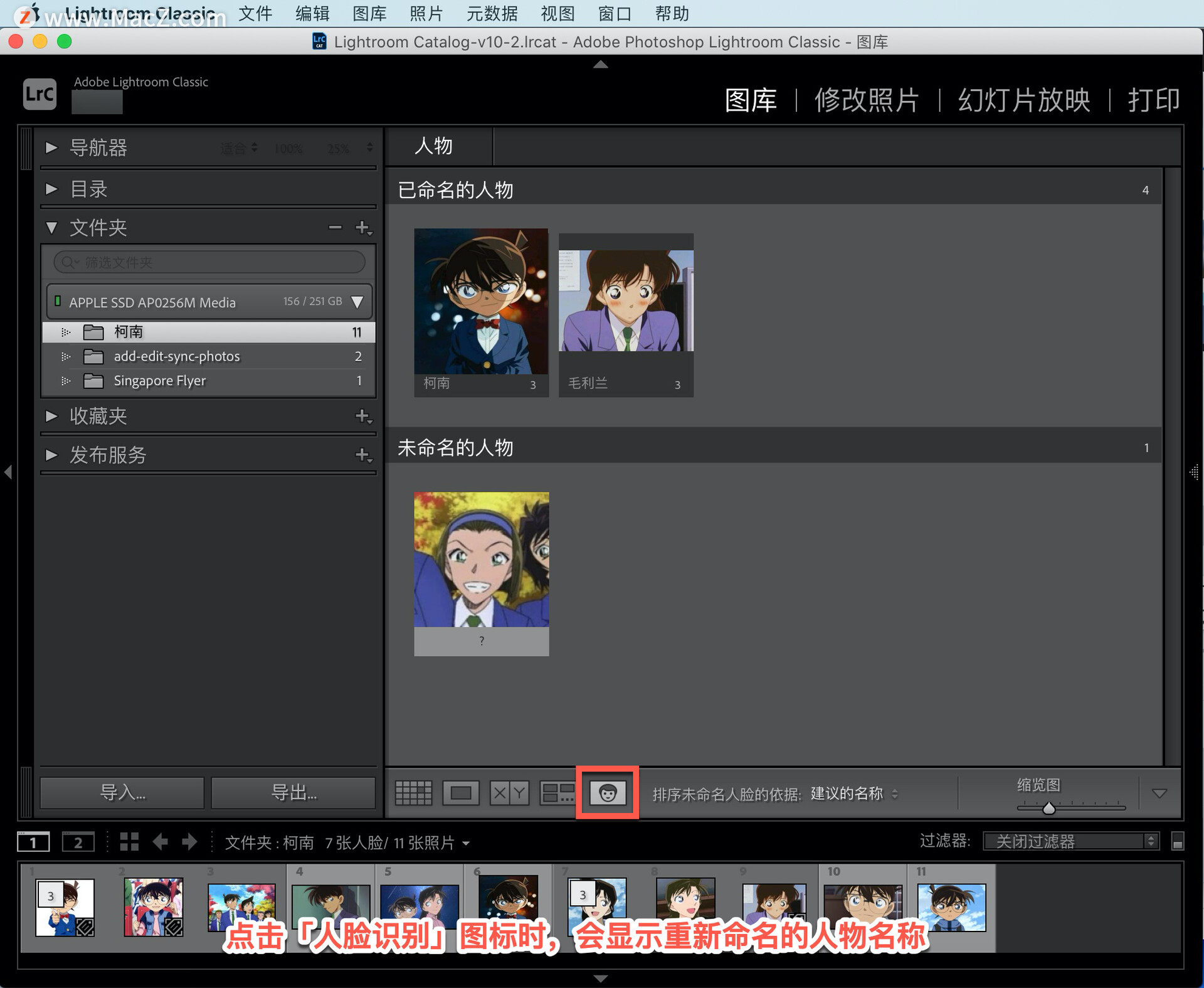Select filmstrip photo number 4

[330, 908]
